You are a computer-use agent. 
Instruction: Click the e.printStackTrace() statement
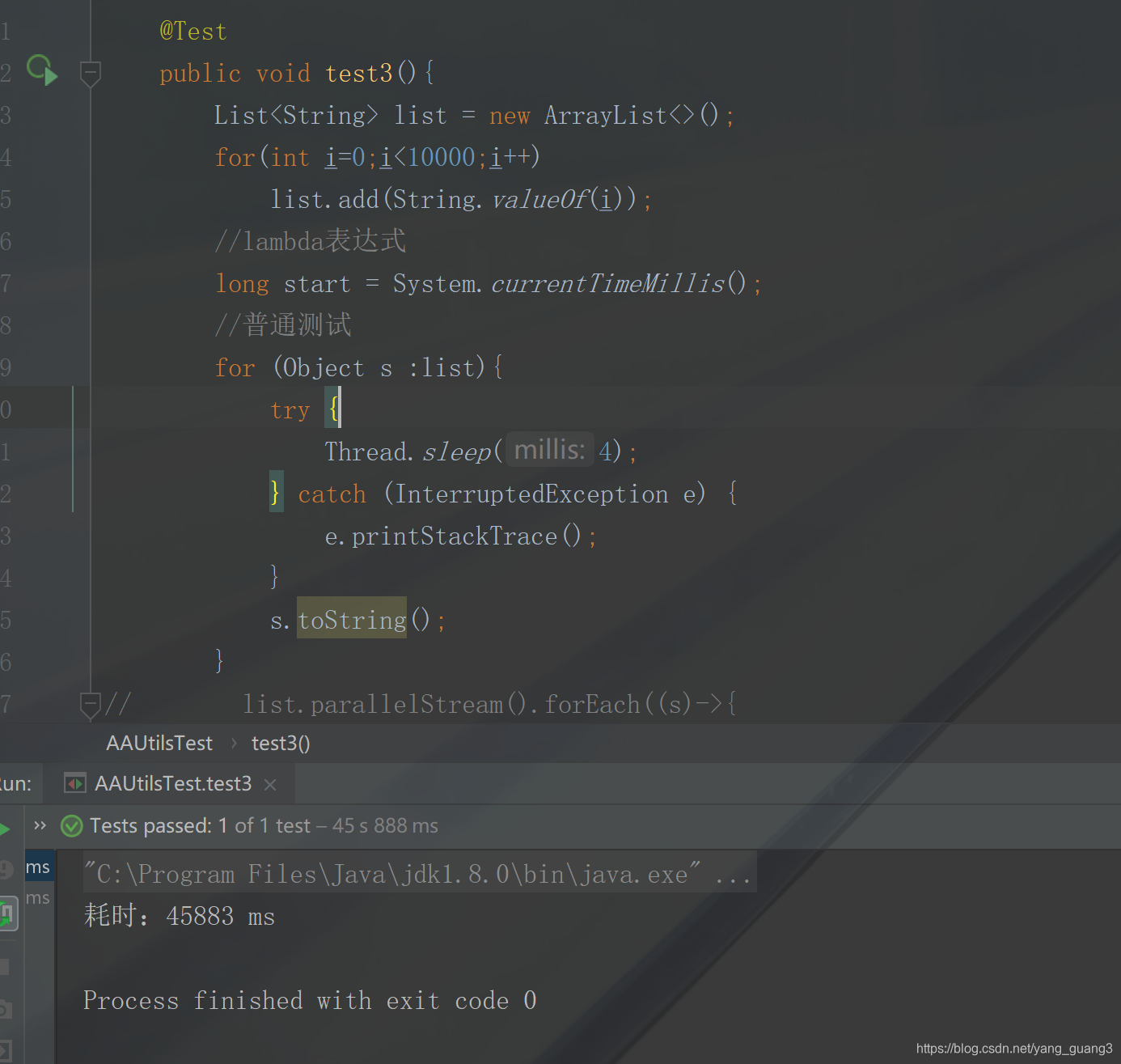point(461,536)
